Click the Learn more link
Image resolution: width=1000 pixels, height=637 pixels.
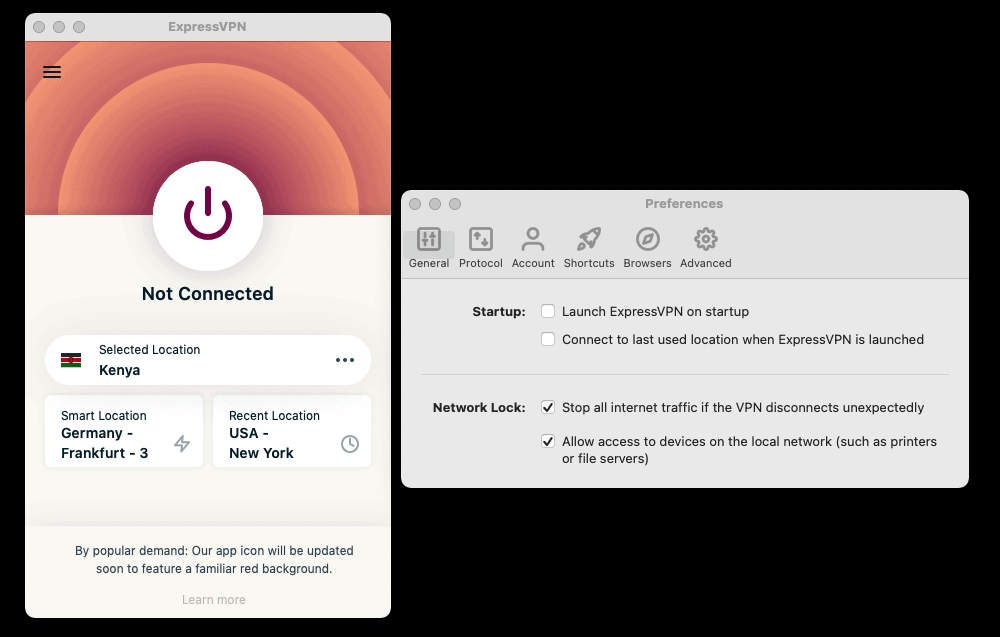tap(214, 599)
